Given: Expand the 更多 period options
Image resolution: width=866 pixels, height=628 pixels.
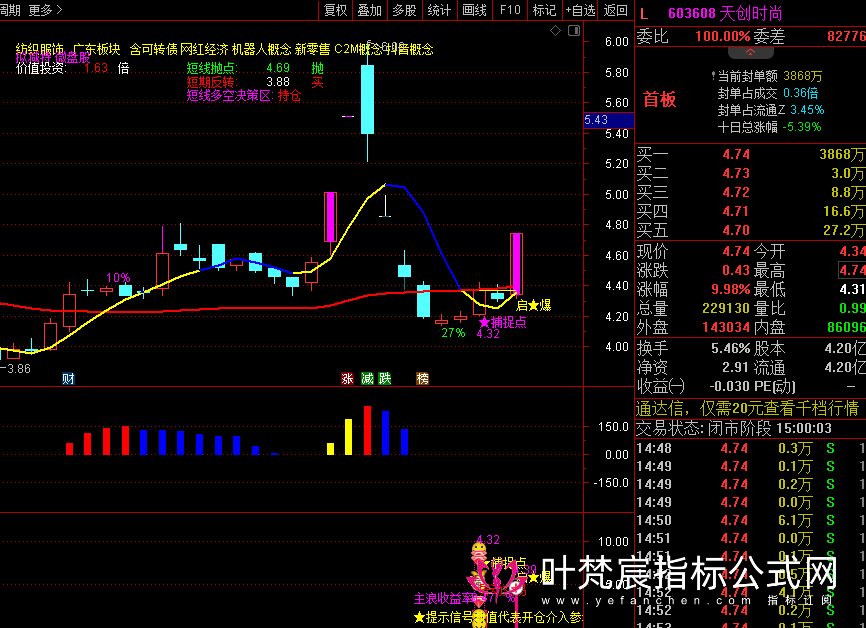Looking at the screenshot, I should point(45,10).
